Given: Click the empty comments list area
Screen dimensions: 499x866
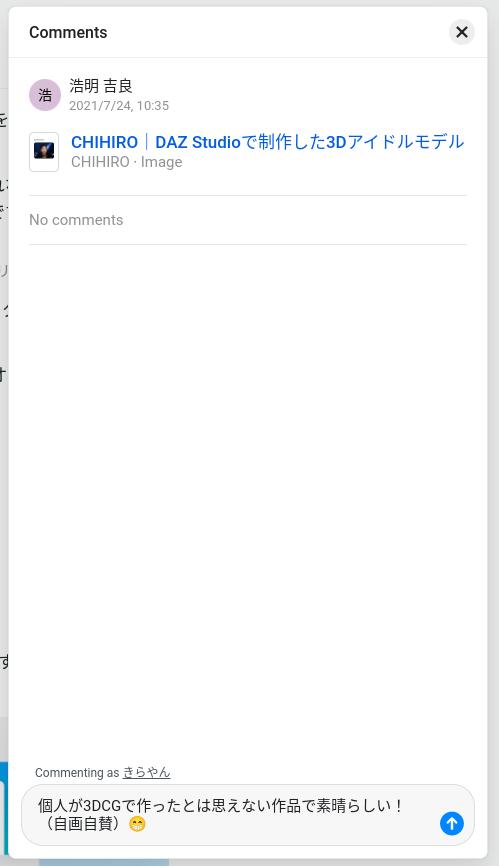Looking at the screenshot, I should point(248,497).
